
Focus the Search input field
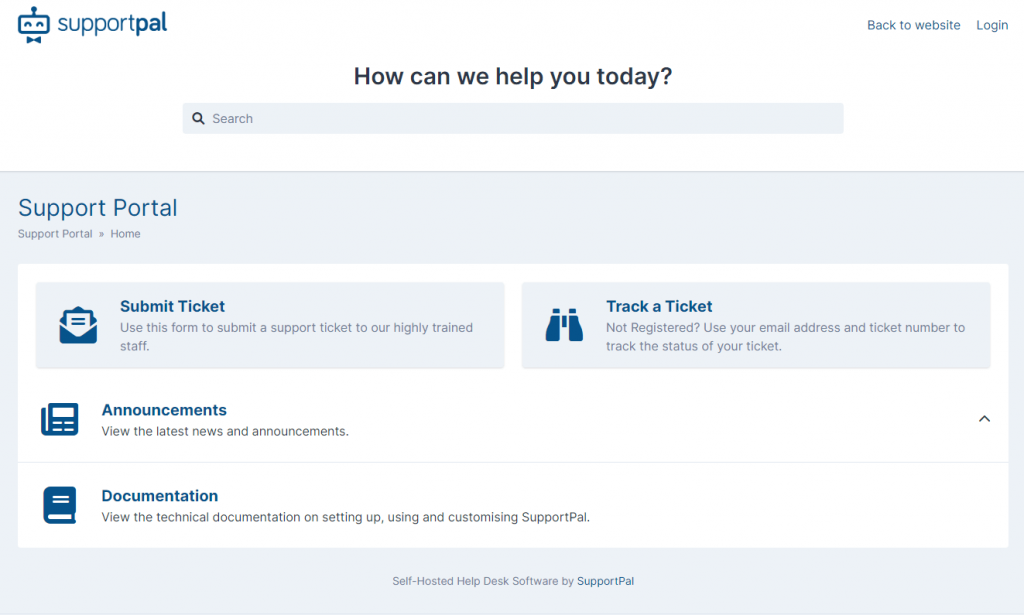tap(513, 118)
